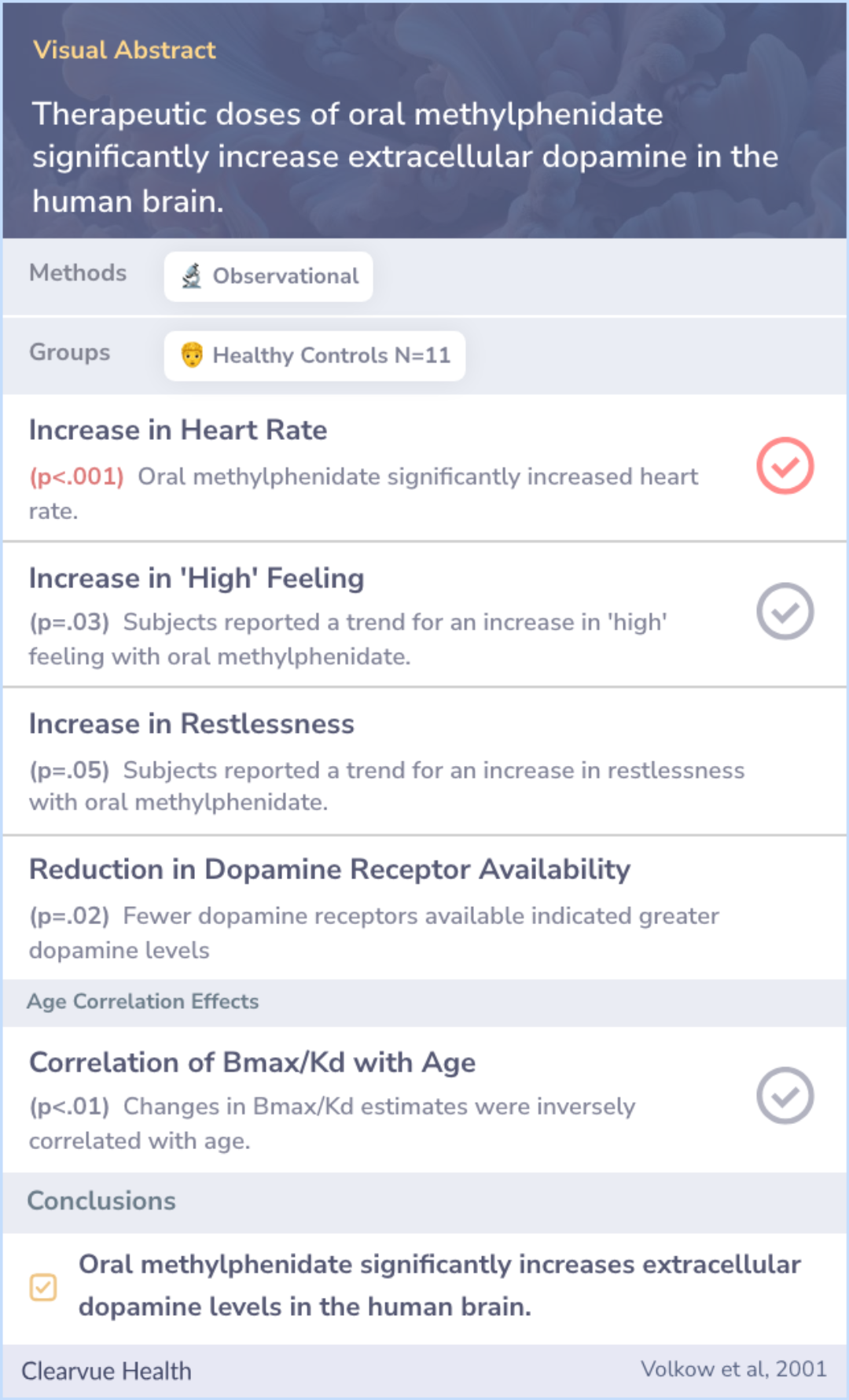This screenshot has width=849, height=1400.
Task: Click the Methods row label
Action: (x=78, y=273)
